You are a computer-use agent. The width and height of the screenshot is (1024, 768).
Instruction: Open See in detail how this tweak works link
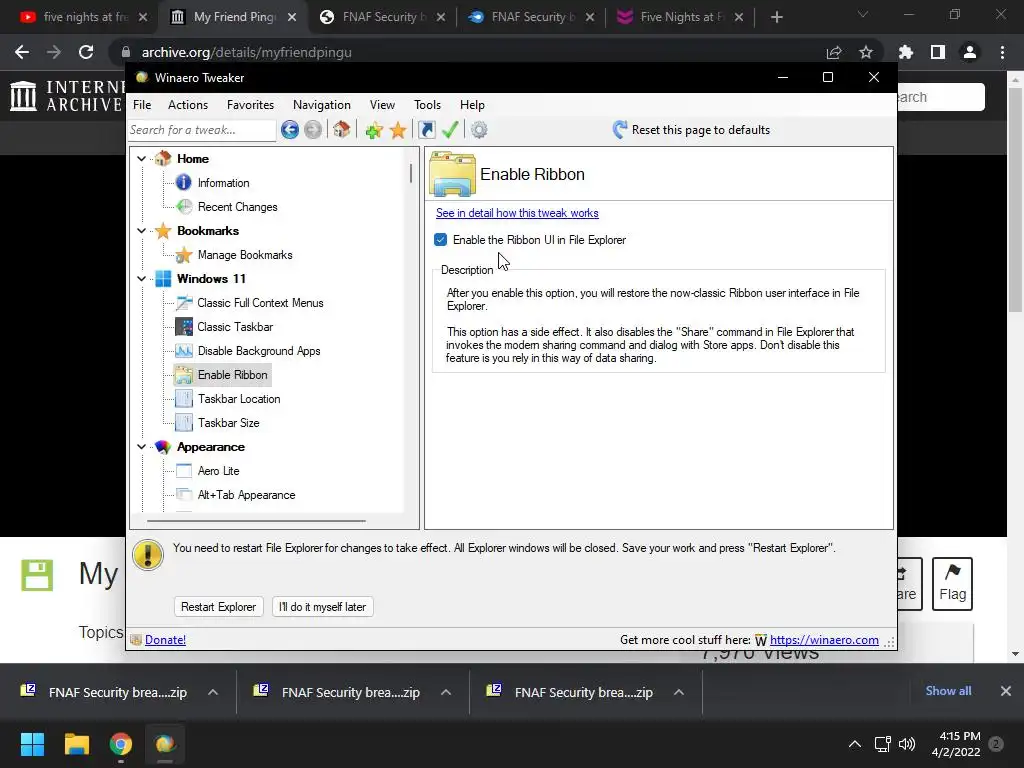[x=517, y=213]
